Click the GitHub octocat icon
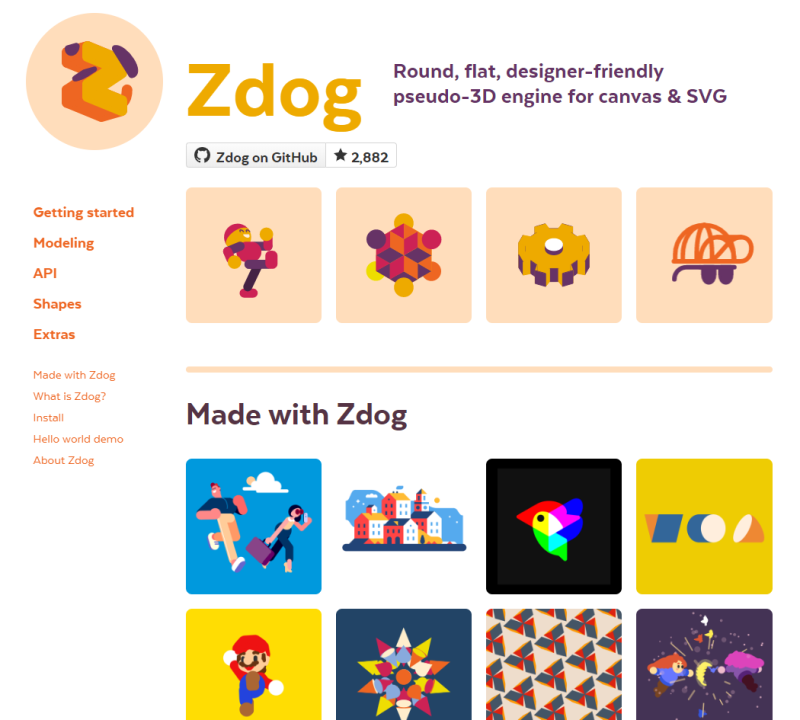Screen dimensions: 800x720 [202, 156]
